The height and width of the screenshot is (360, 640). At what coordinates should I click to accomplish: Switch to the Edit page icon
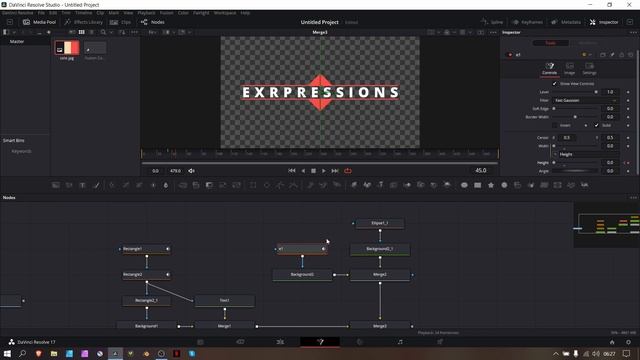(280, 342)
